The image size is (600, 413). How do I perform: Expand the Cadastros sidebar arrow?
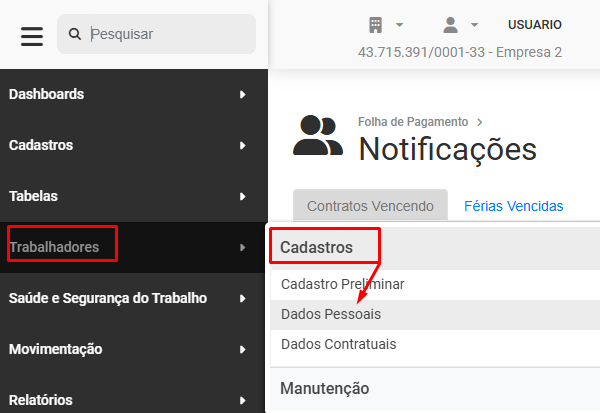(242, 145)
